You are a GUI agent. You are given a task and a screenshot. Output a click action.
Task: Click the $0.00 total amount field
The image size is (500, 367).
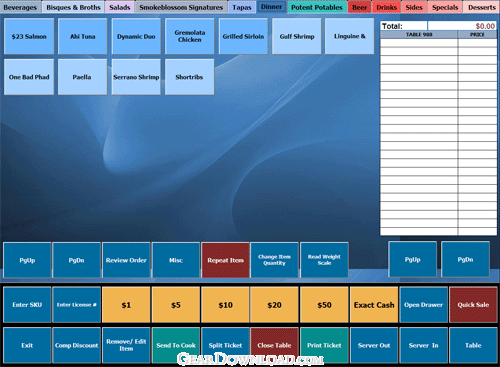point(462,26)
